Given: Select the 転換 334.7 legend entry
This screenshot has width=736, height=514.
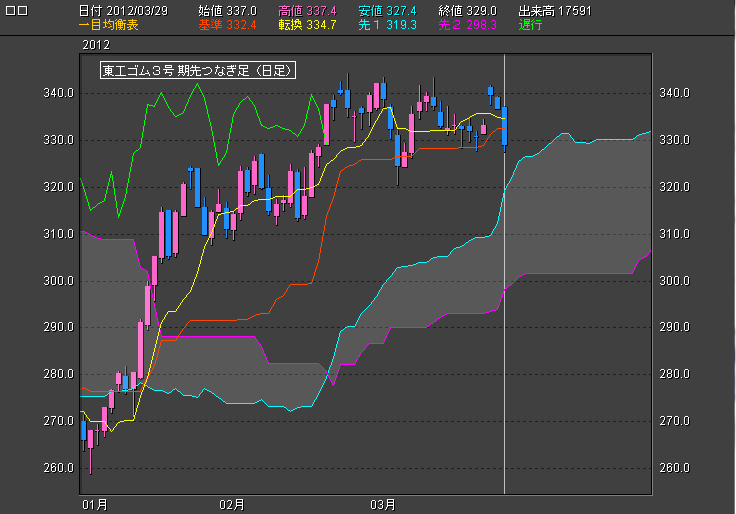Looking at the screenshot, I should click(x=307, y=24).
